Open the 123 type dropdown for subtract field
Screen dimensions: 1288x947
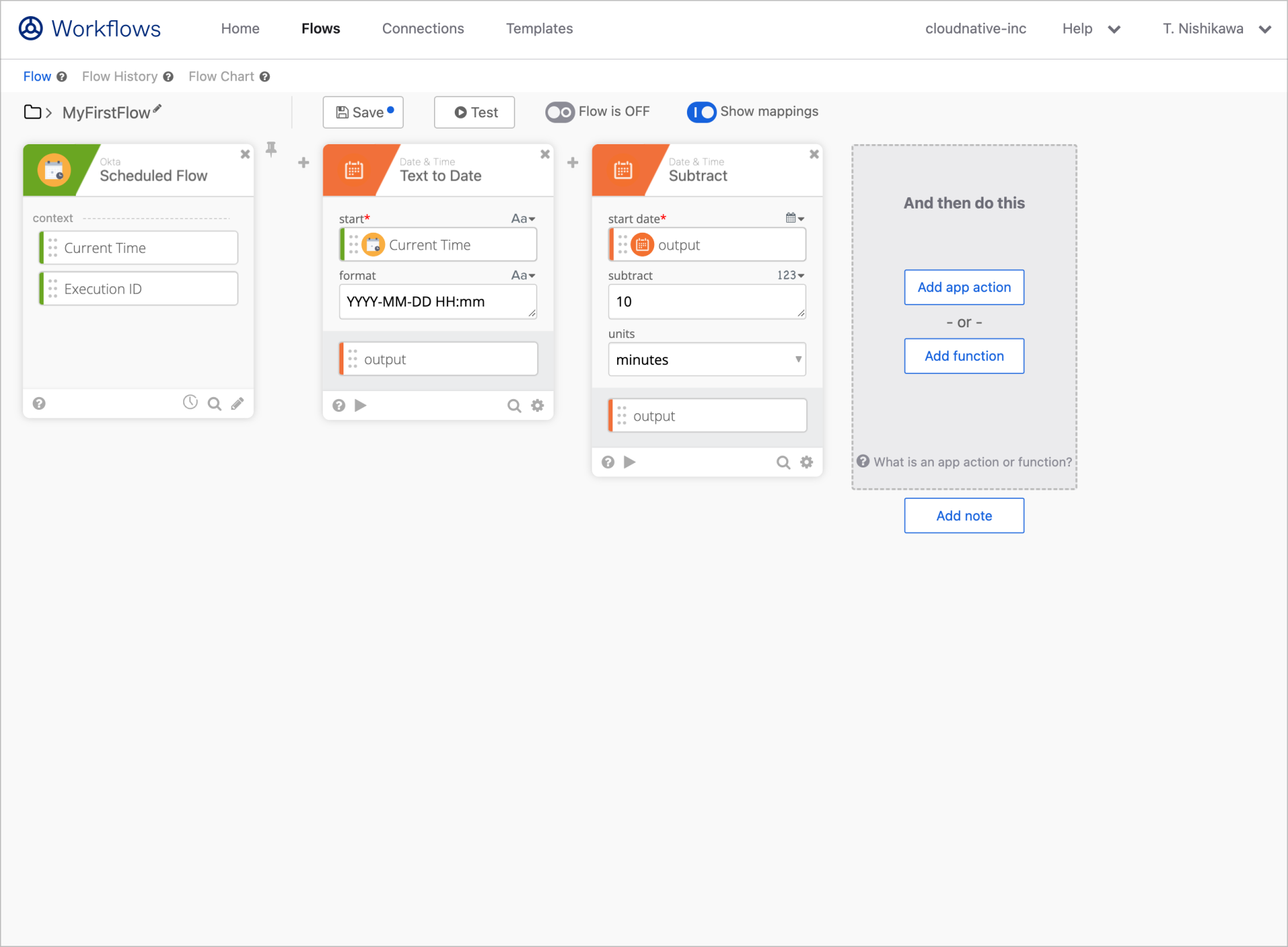[790, 275]
